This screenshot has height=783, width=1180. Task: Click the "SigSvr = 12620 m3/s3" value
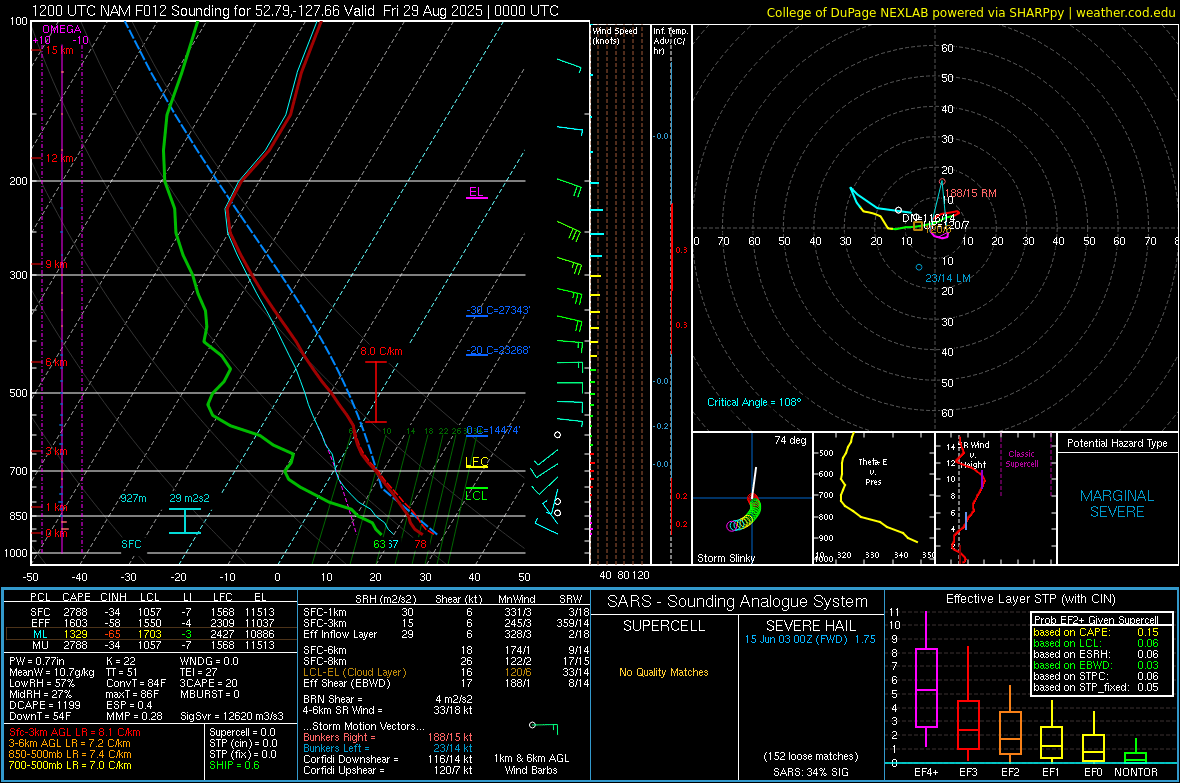tap(232, 716)
